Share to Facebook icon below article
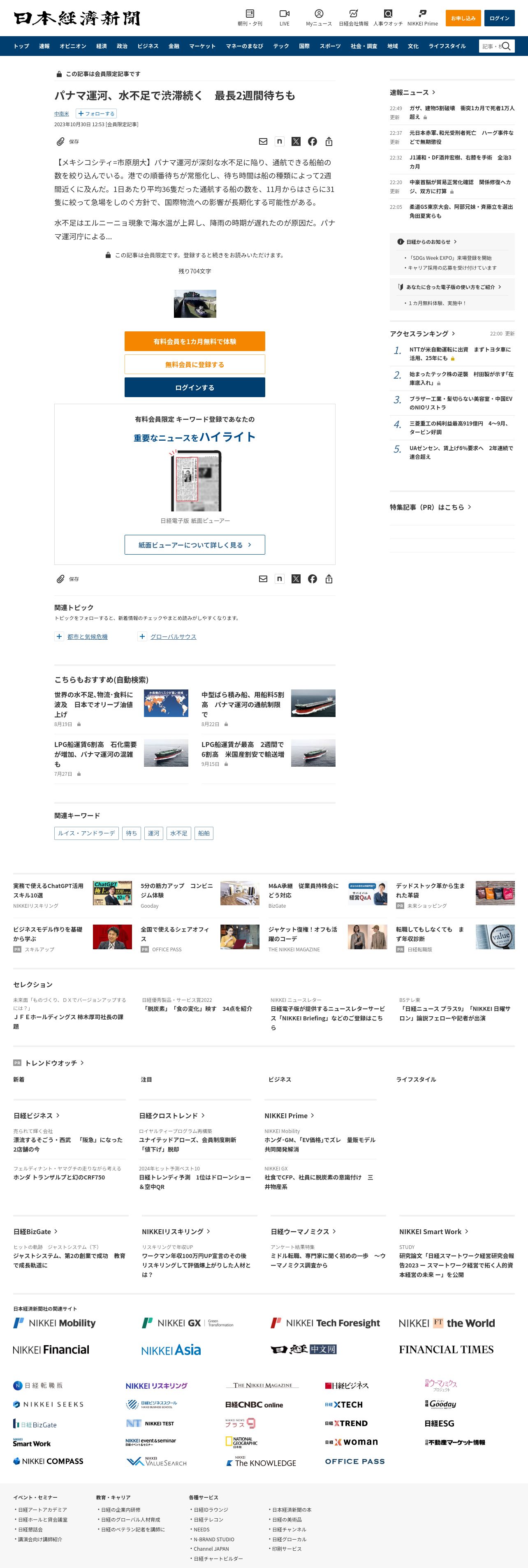 pos(313,579)
